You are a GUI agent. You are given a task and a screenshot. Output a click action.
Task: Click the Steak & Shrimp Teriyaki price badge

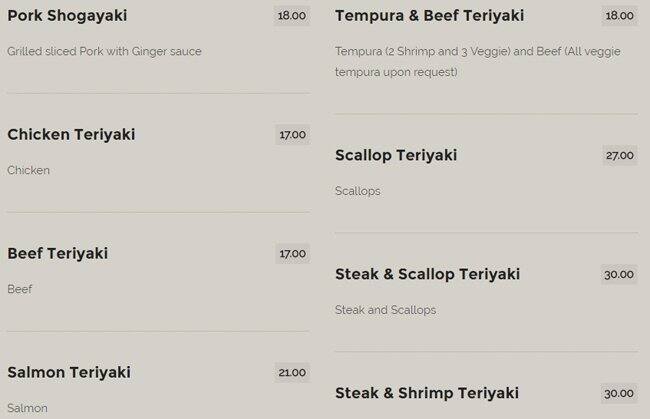point(619,393)
